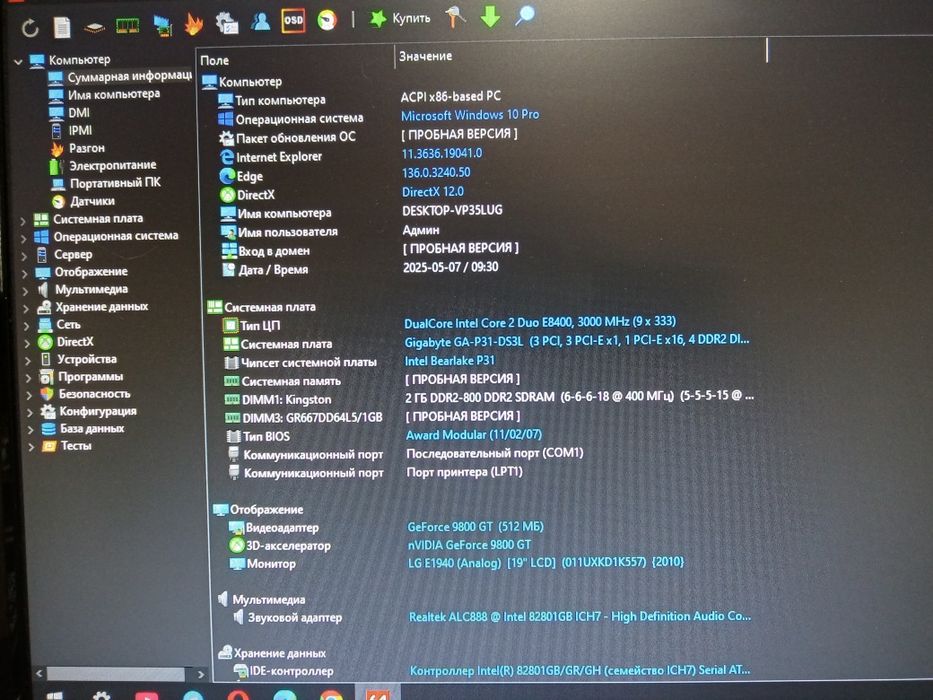The width and height of the screenshot is (933, 700).
Task: Click the green down-arrow updates icon
Action: pos(490,17)
